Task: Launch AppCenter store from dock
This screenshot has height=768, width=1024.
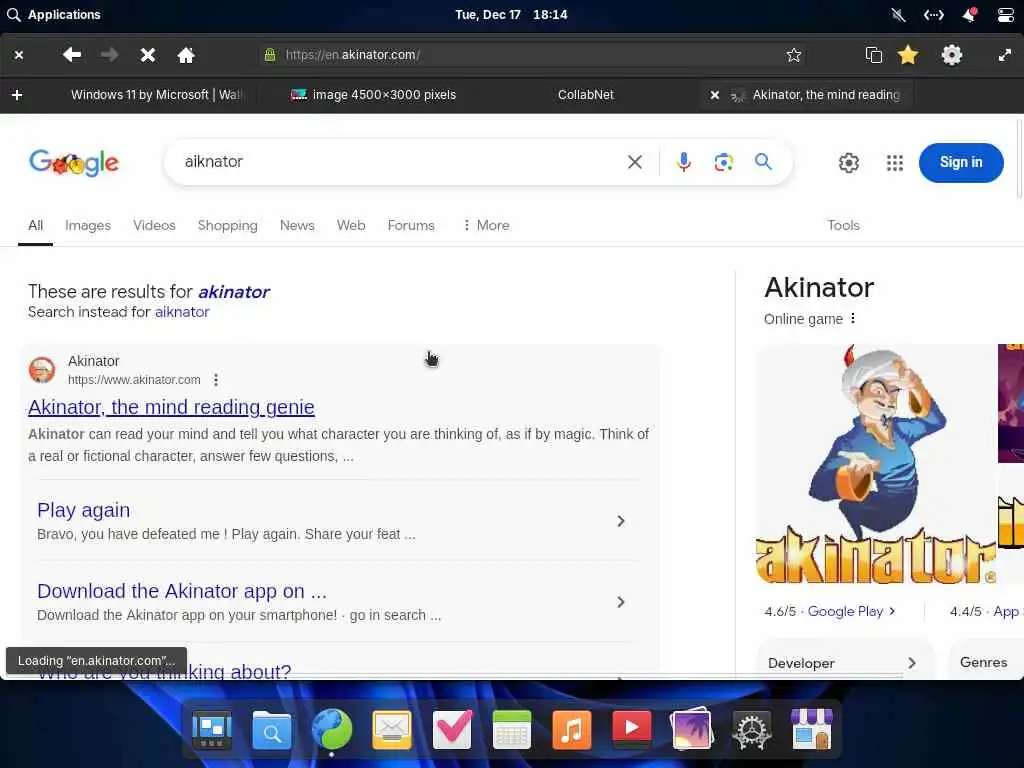Action: [x=812, y=729]
